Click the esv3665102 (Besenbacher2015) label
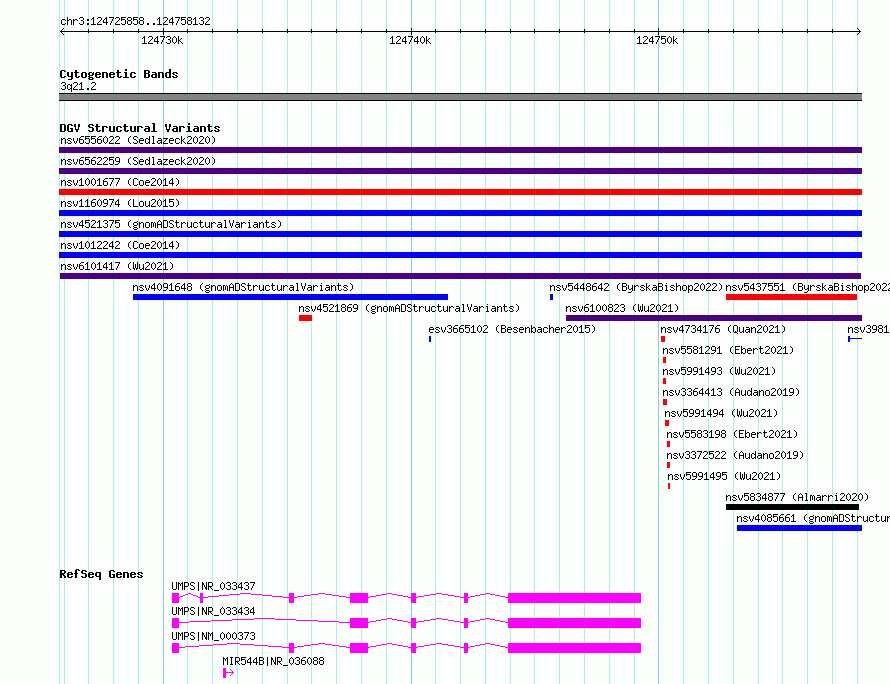The width and height of the screenshot is (890, 684). pyautogui.click(x=512, y=329)
